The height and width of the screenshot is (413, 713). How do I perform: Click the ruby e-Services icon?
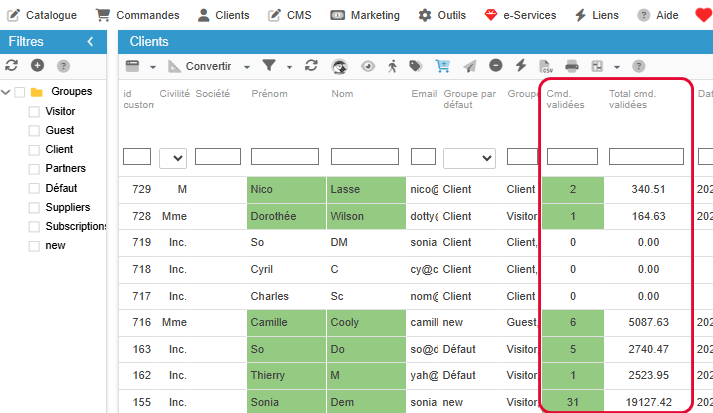tap(491, 15)
